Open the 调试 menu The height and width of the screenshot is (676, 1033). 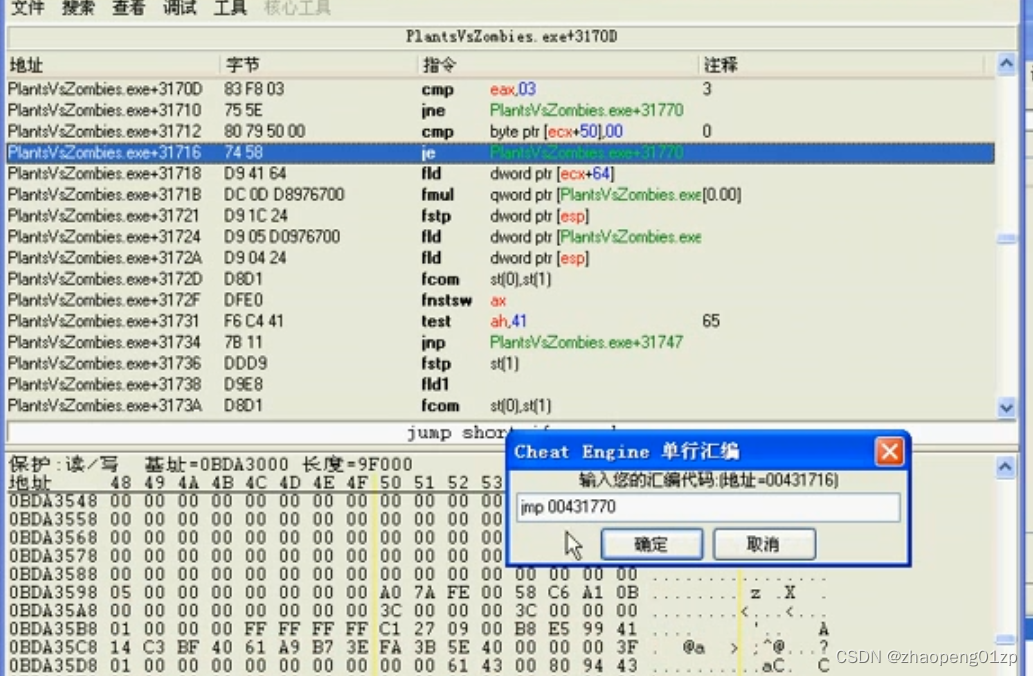pos(179,7)
